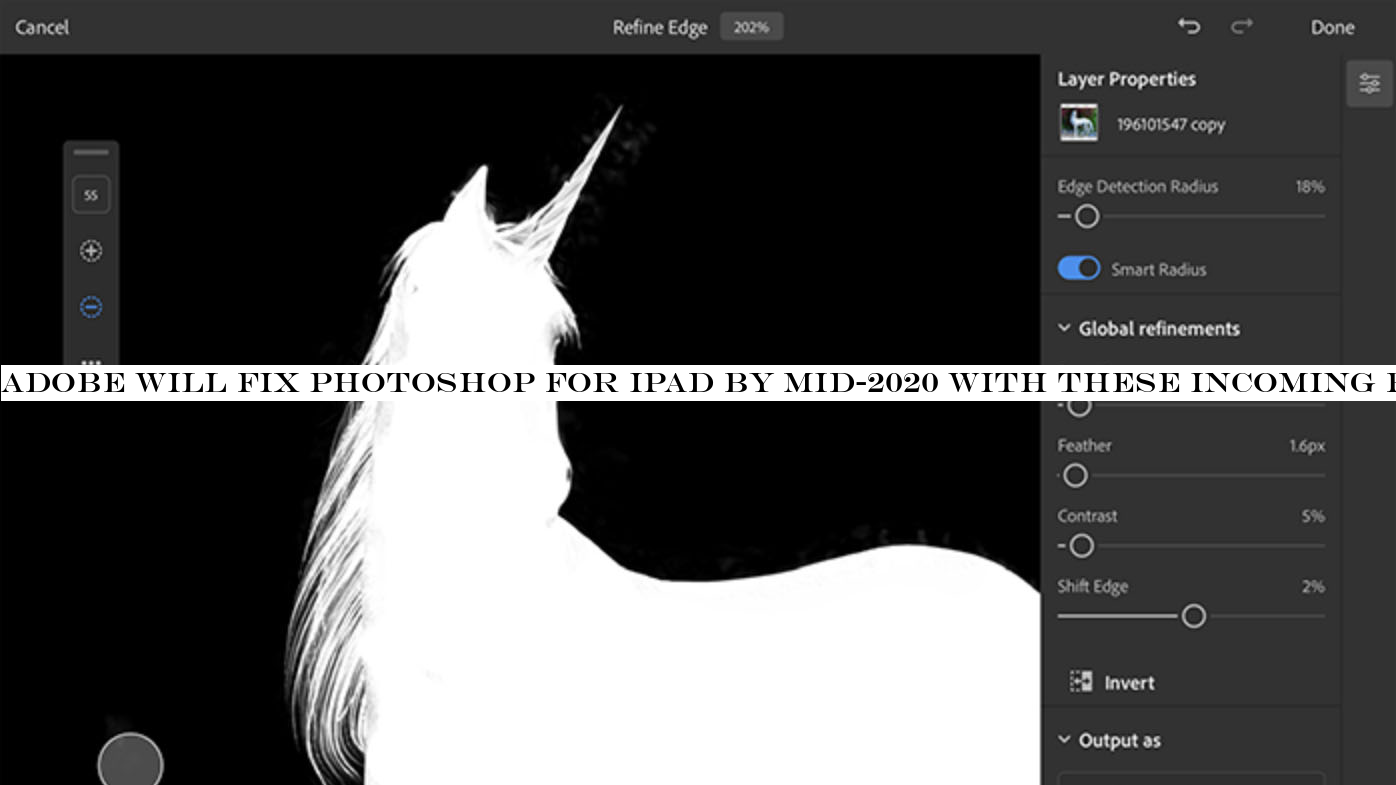Tap the toolbar drag handle bar

tap(91, 153)
